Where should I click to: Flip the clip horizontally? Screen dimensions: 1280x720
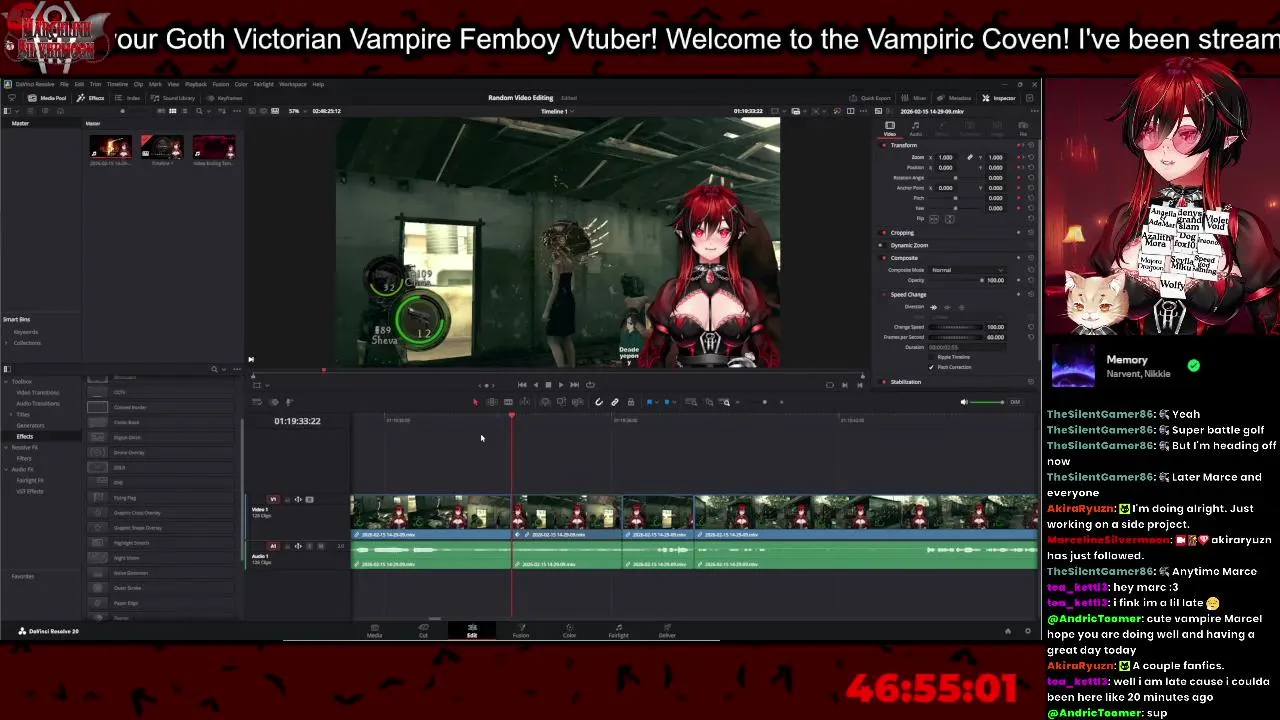click(934, 218)
